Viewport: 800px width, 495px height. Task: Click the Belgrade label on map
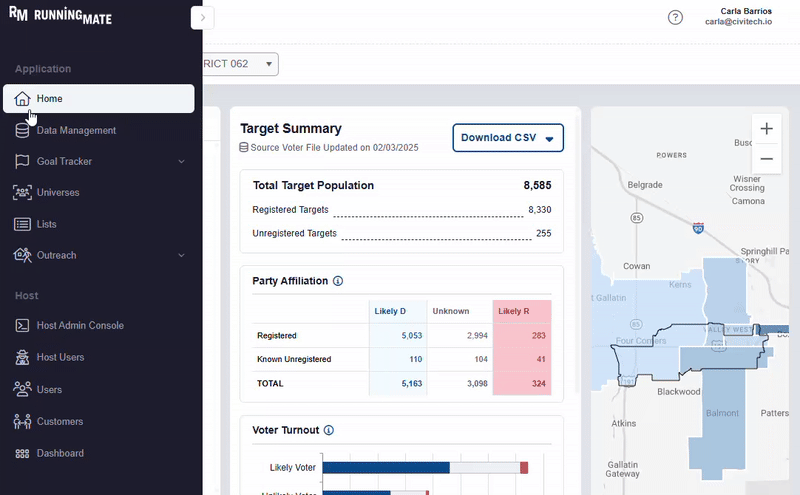(645, 185)
